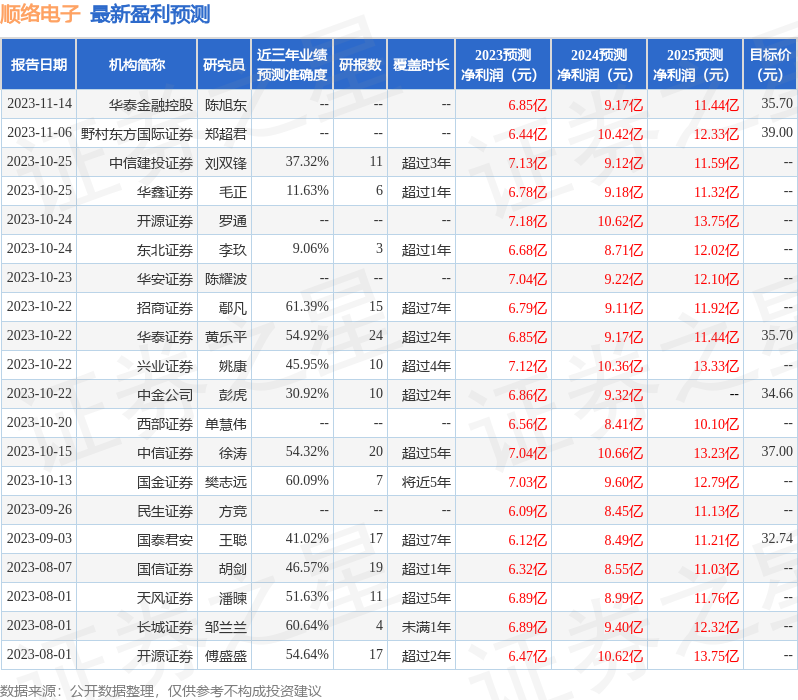The width and height of the screenshot is (798, 700).
Task: Click the 6.09亿 forecast value
Action: (527, 511)
